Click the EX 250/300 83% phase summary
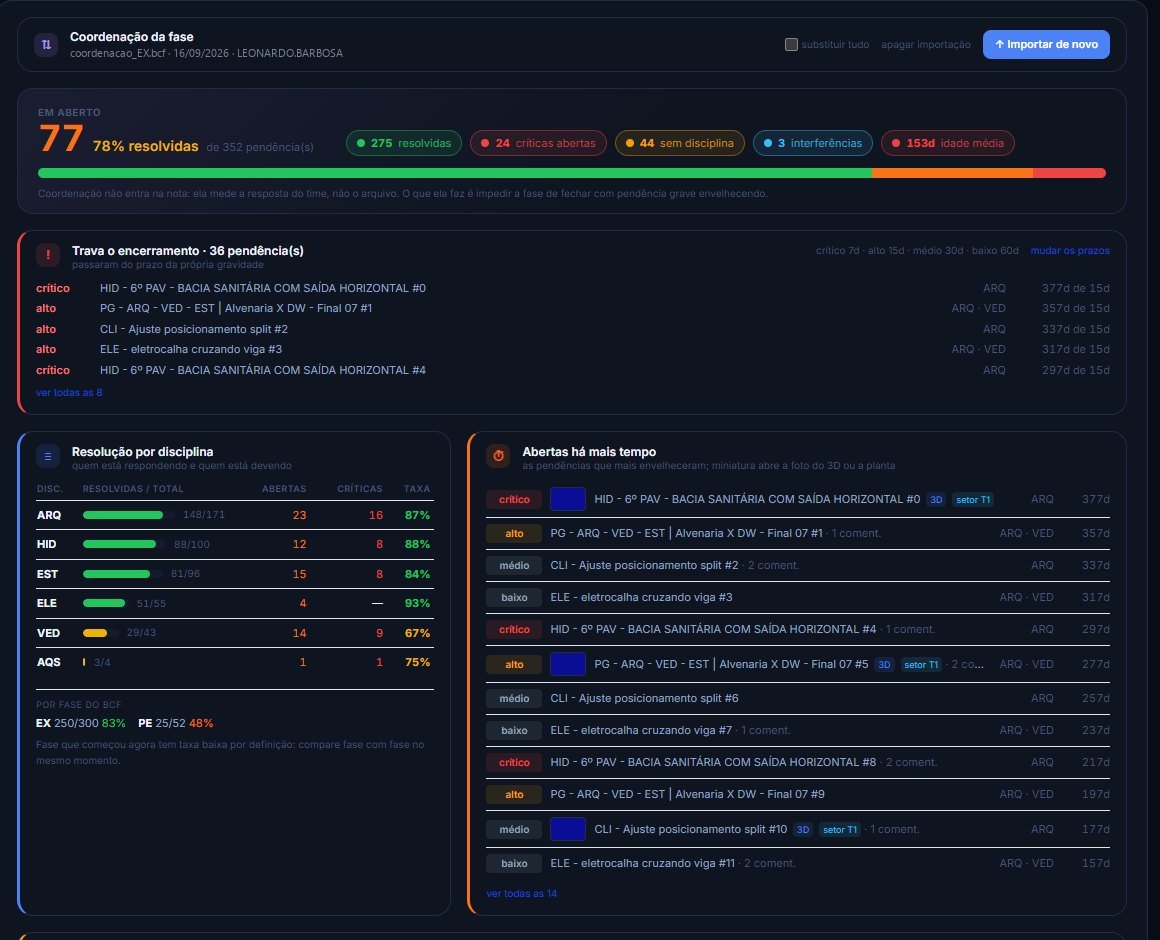The height and width of the screenshot is (940, 1160). (81, 723)
